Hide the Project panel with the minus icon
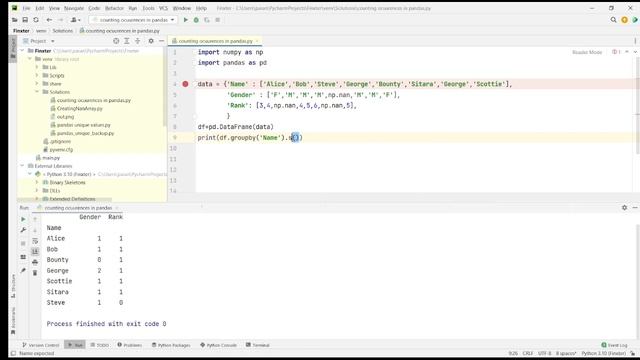 pos(162,41)
